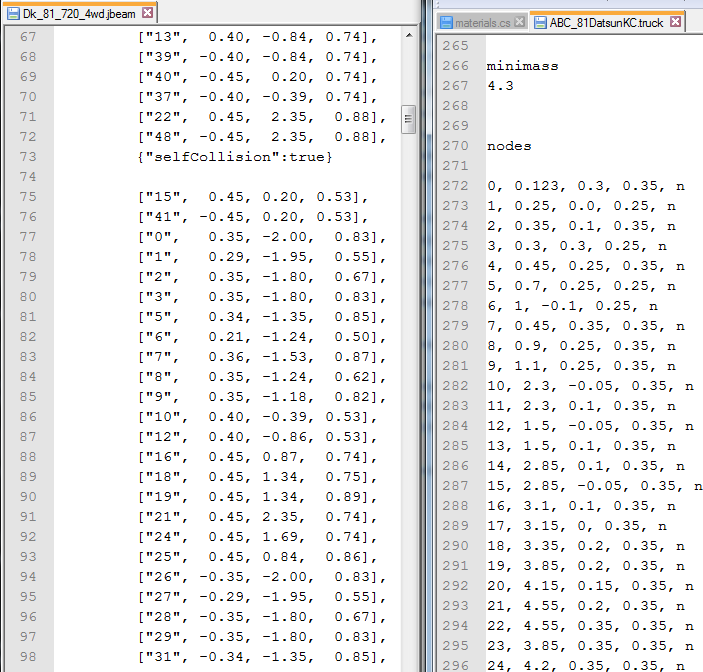
Task: Click node "24" line in the jbeam file
Action: point(257,537)
